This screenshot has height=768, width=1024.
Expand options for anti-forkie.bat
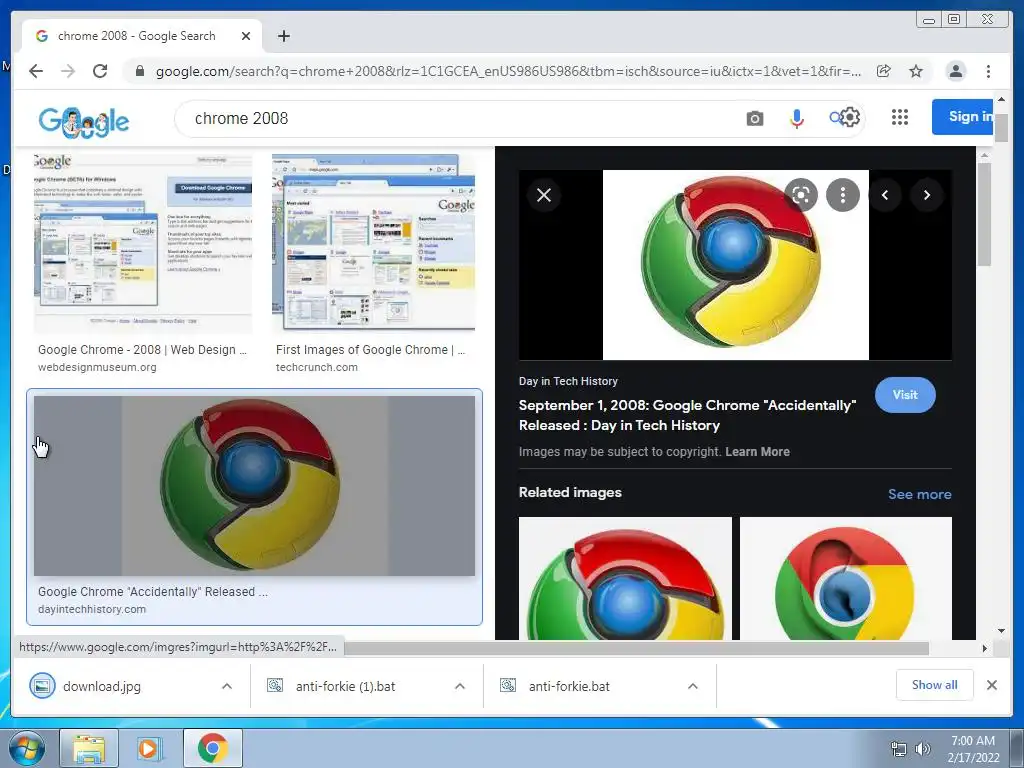pos(693,686)
